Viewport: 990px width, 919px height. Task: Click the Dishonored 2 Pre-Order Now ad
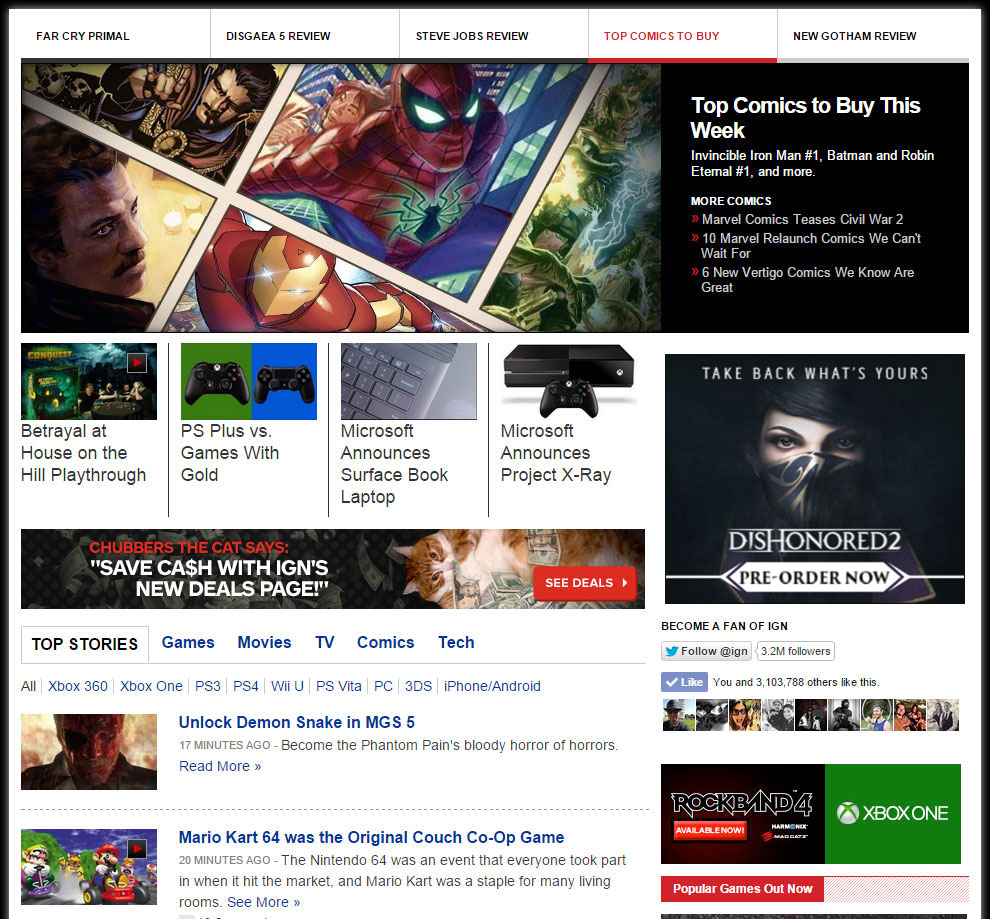coord(814,578)
